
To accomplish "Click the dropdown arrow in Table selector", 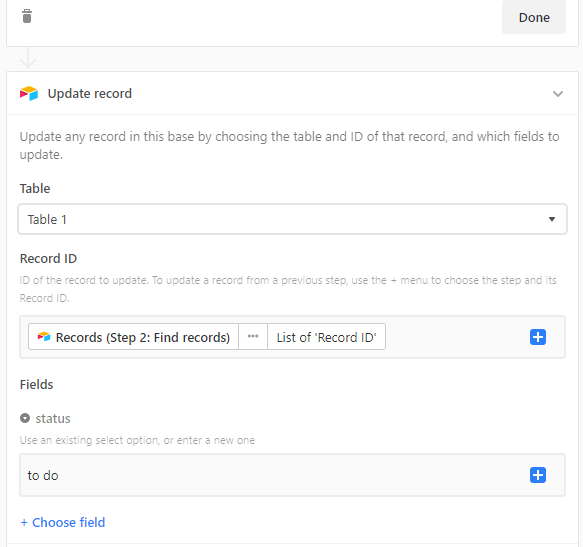I will (x=552, y=219).
